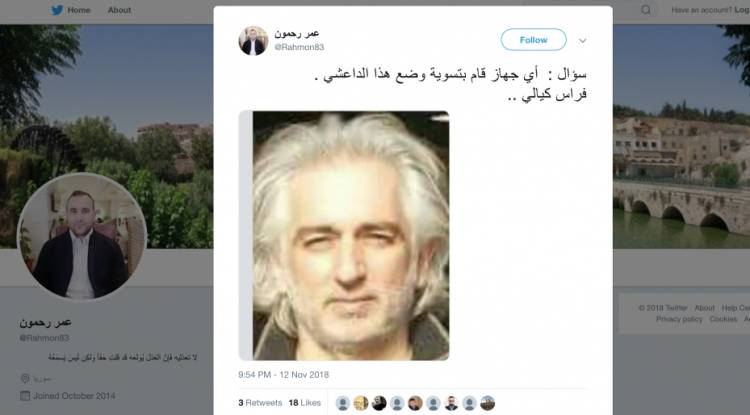Open the @Rahmon83 handle link in tweet
Image resolution: width=750 pixels, height=415 pixels.
299,47
